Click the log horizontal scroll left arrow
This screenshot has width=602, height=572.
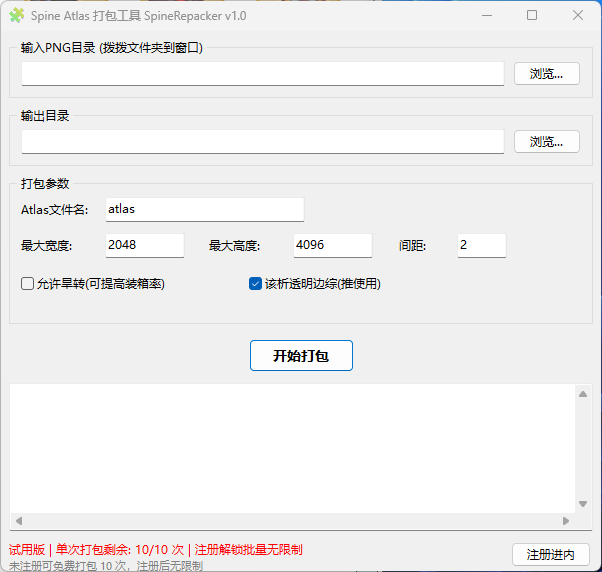point(19,521)
